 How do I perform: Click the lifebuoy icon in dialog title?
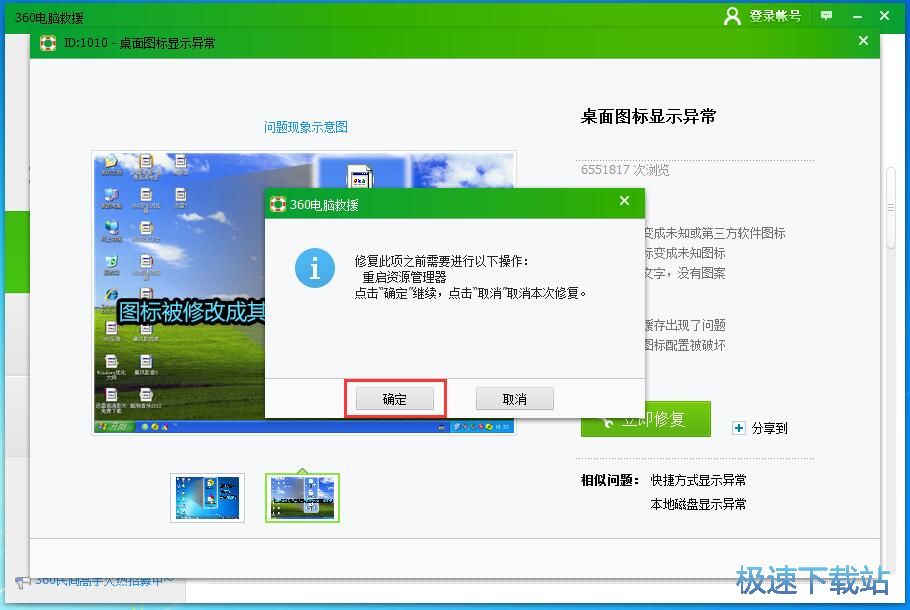click(x=278, y=204)
